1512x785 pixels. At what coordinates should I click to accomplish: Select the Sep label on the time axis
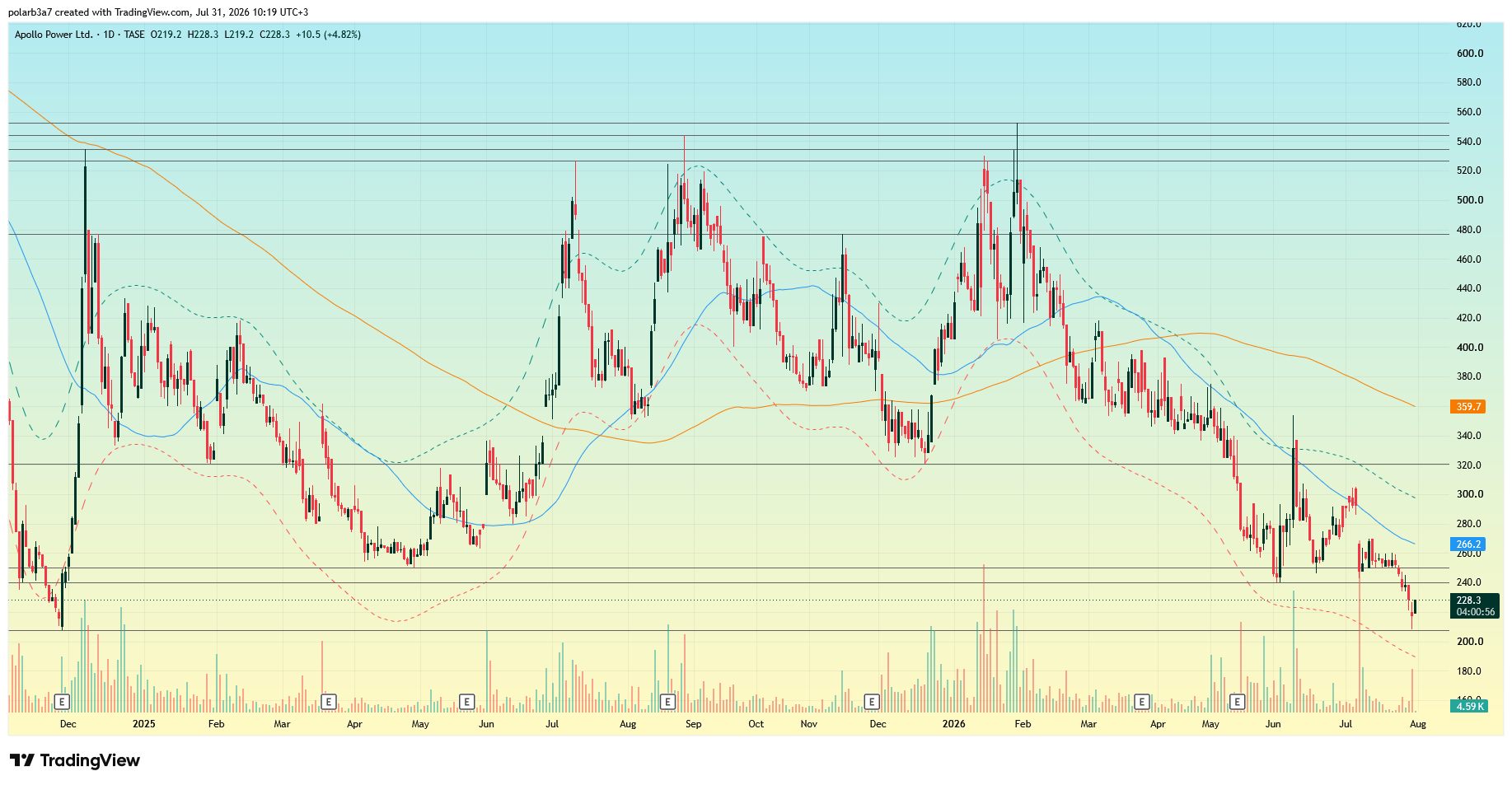click(x=693, y=724)
